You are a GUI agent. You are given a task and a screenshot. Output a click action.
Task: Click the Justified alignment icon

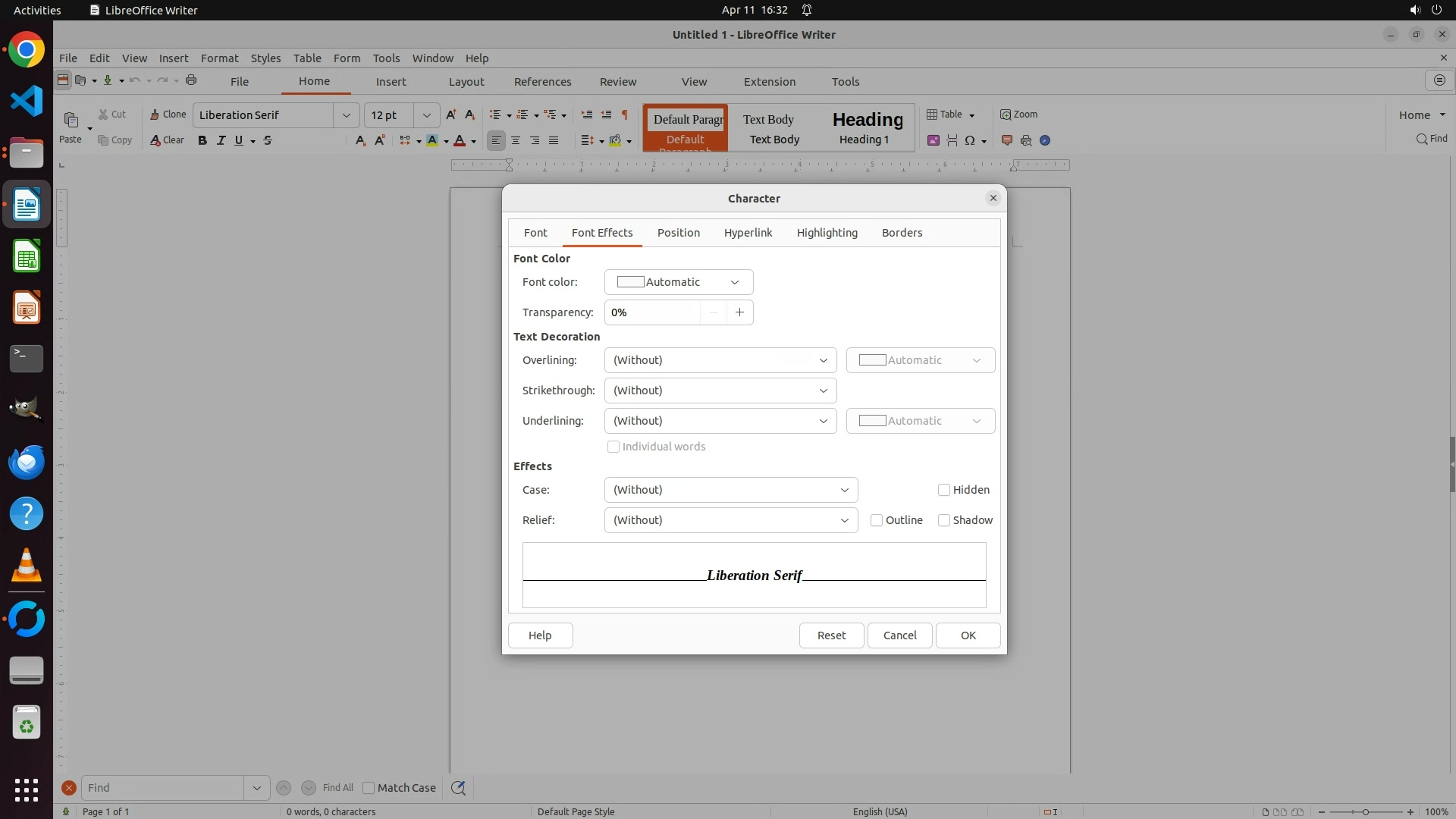(554, 140)
